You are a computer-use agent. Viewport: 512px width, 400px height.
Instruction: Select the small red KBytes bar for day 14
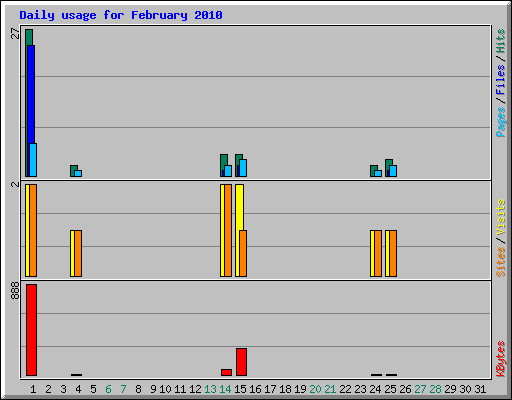tap(226, 372)
